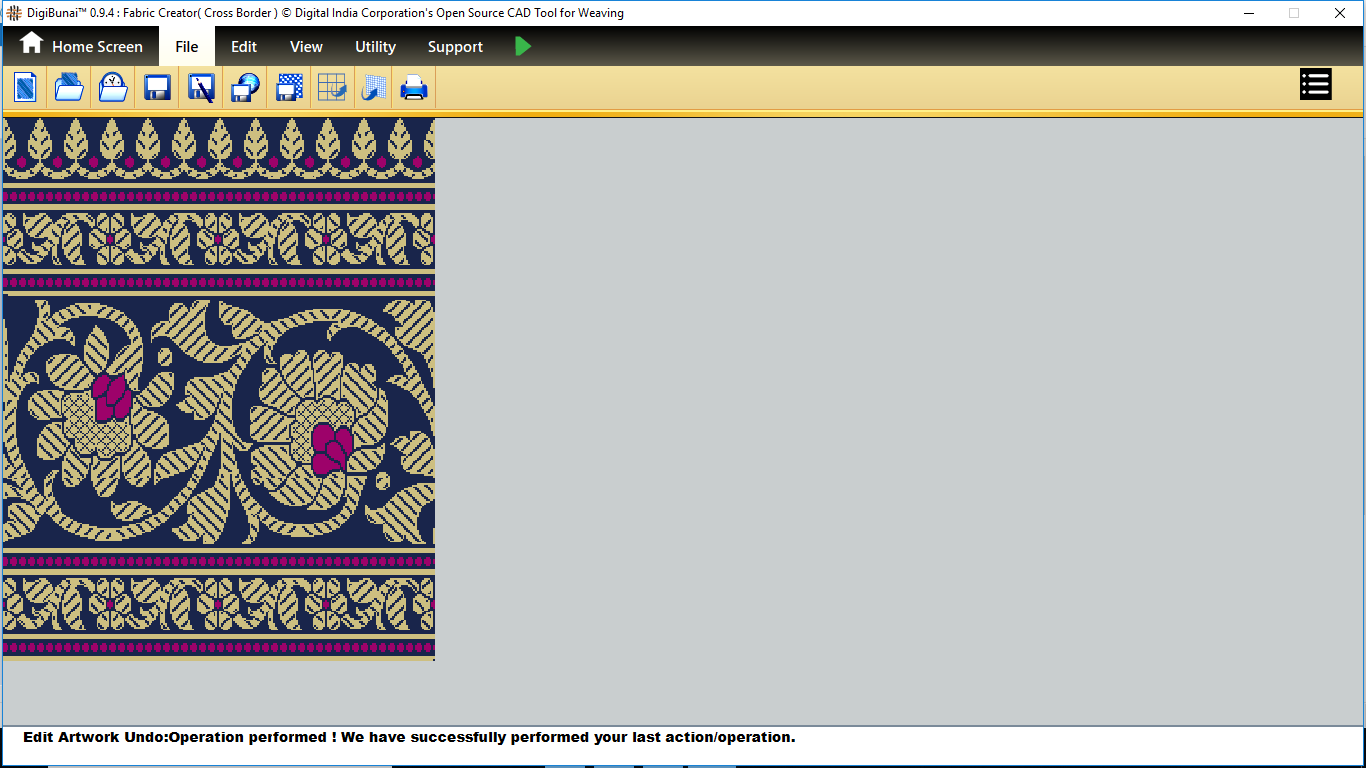Select the File menu tab
1366x768 pixels.
click(187, 47)
